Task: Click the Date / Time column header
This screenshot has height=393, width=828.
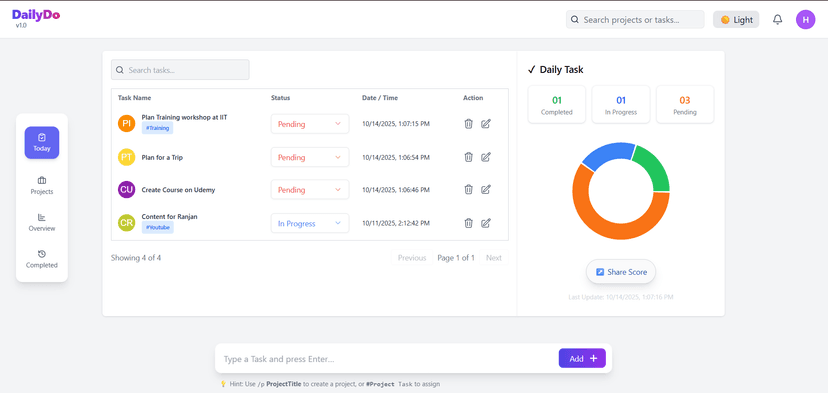Action: pyautogui.click(x=380, y=98)
